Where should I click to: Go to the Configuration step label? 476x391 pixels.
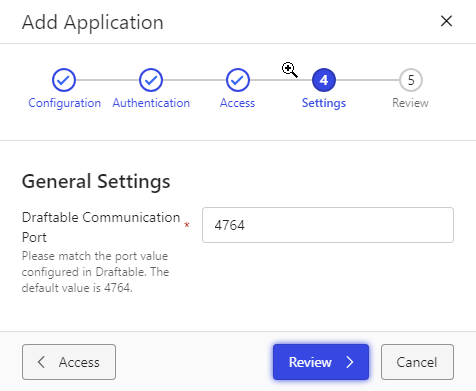[x=64, y=103]
